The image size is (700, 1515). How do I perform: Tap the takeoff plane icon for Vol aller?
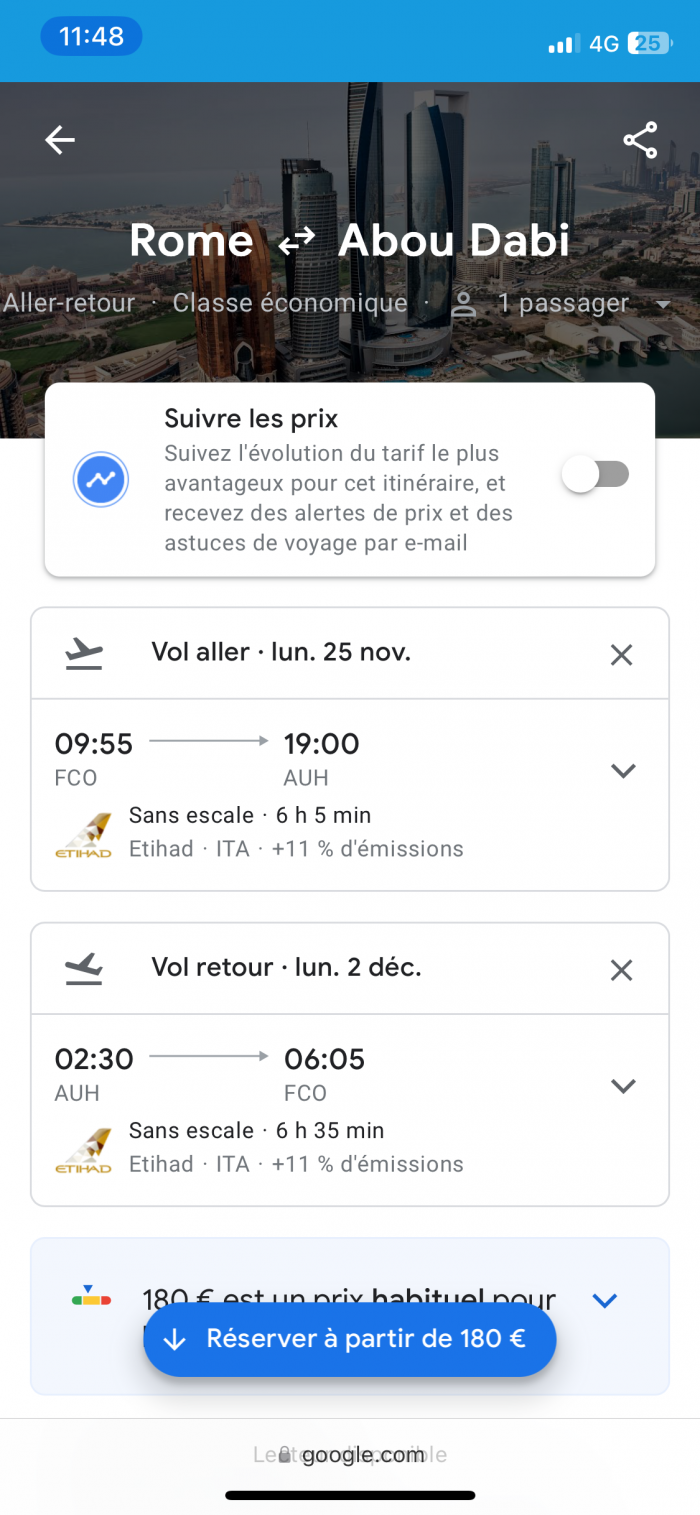tap(84, 654)
